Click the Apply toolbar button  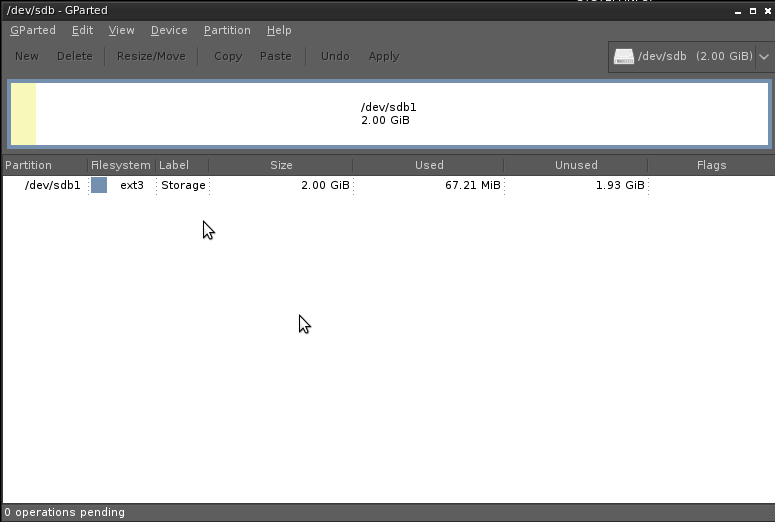384,56
